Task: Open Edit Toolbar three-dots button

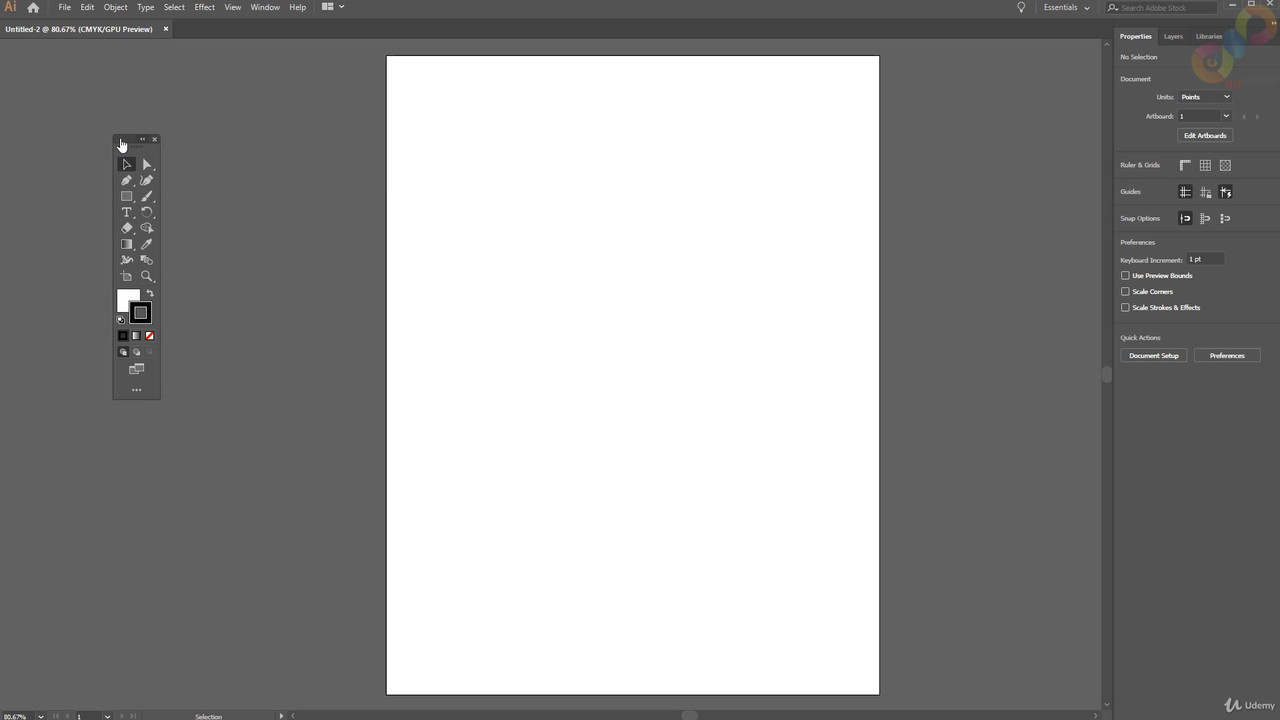Action: click(x=136, y=390)
